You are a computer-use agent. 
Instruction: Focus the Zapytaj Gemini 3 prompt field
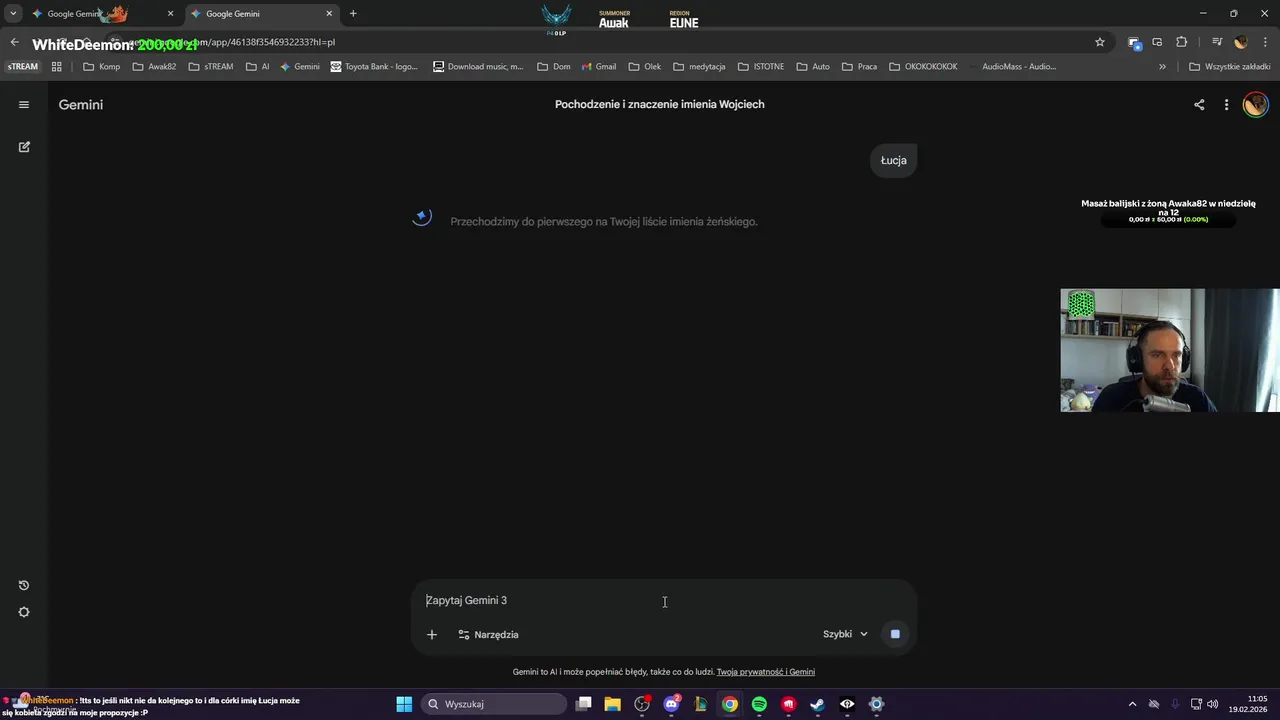coord(664,600)
